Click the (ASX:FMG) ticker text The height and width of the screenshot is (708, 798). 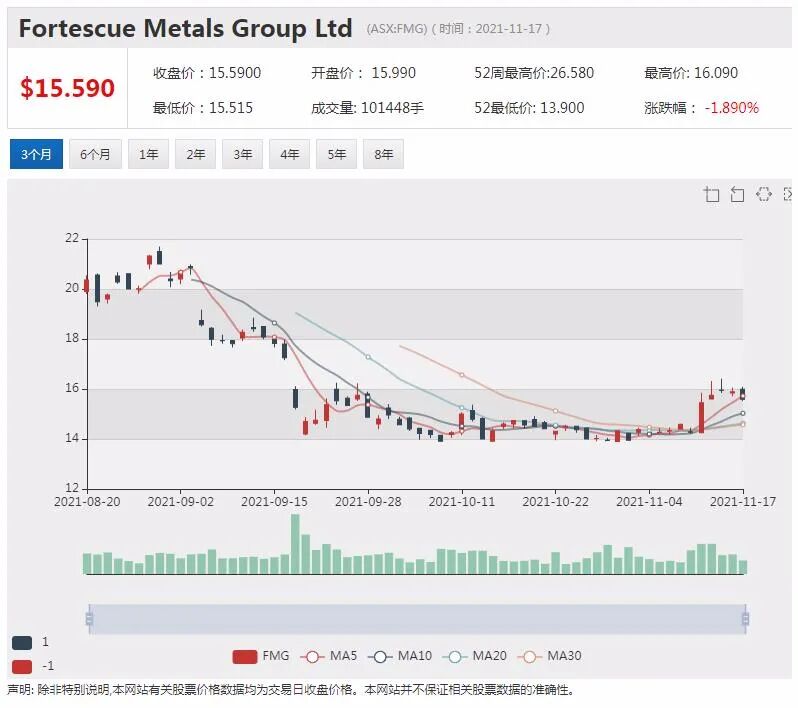coord(397,29)
